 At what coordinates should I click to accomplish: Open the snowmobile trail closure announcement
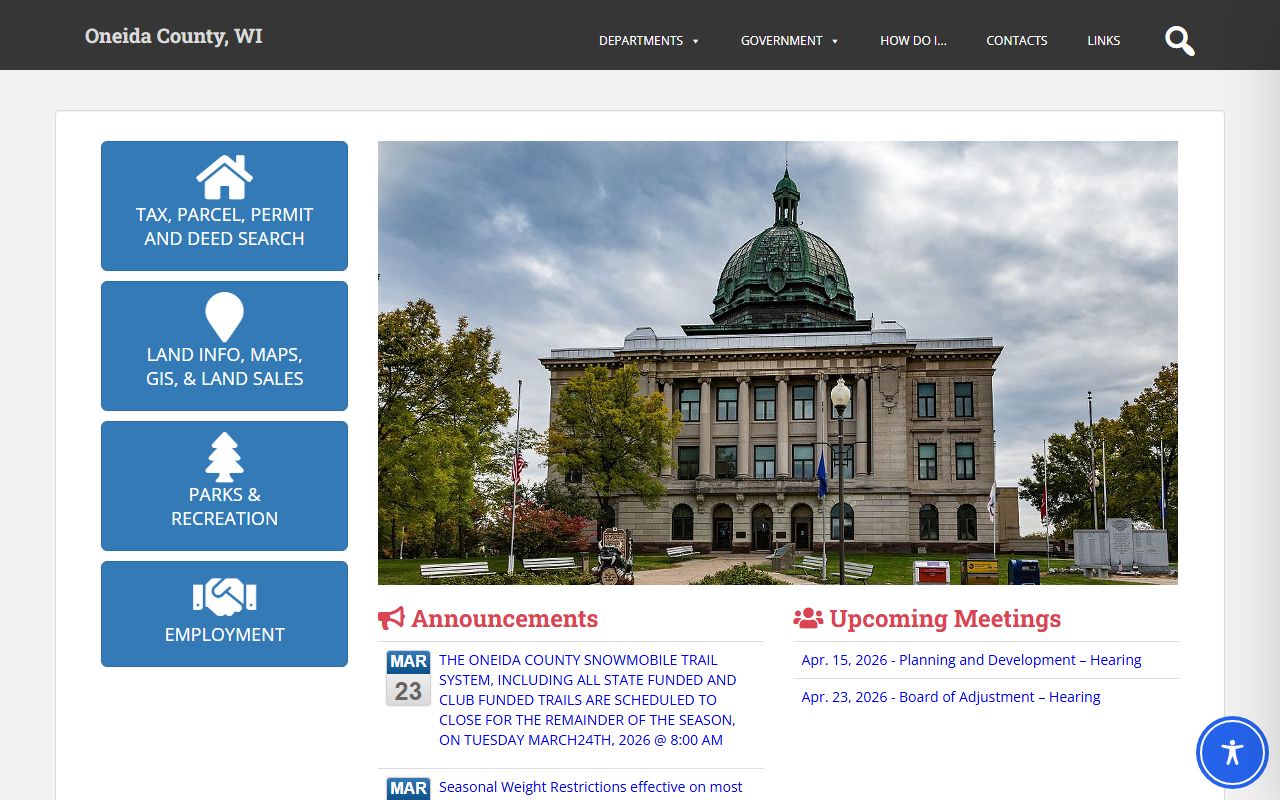point(588,700)
